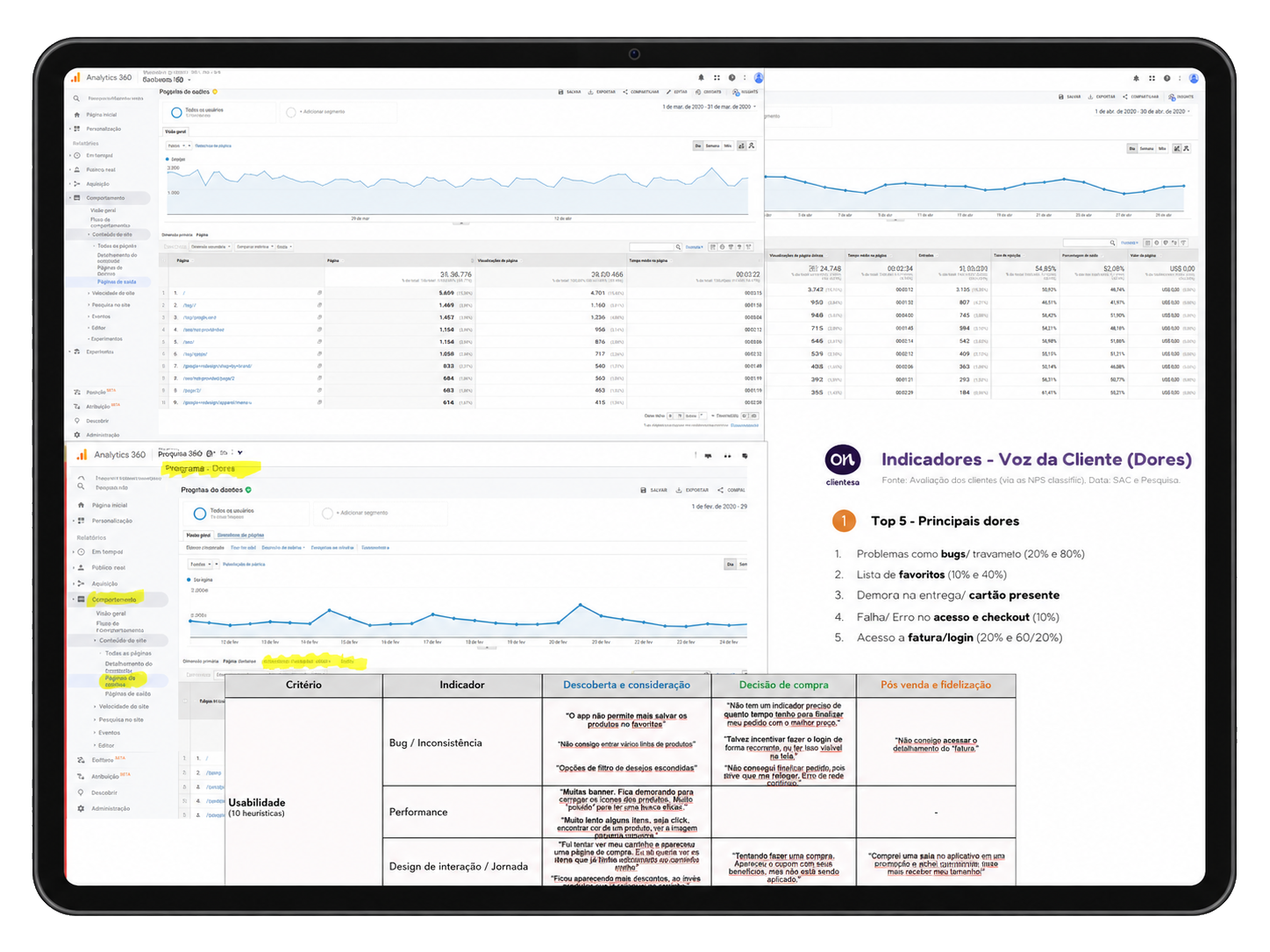The image size is (1270, 952).
Task: Click Adicionar segmento circle in March report
Action: (291, 112)
